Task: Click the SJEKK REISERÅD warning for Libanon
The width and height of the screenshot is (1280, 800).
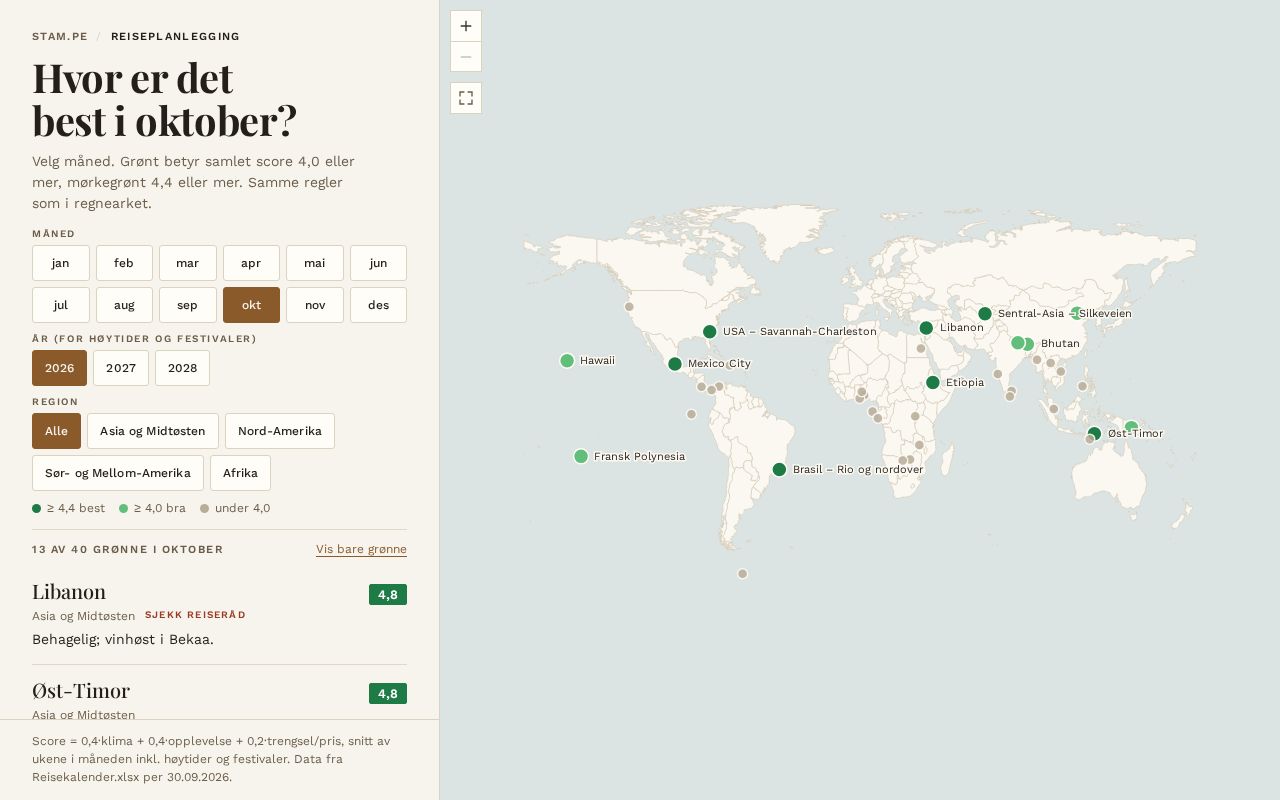Action: click(195, 615)
